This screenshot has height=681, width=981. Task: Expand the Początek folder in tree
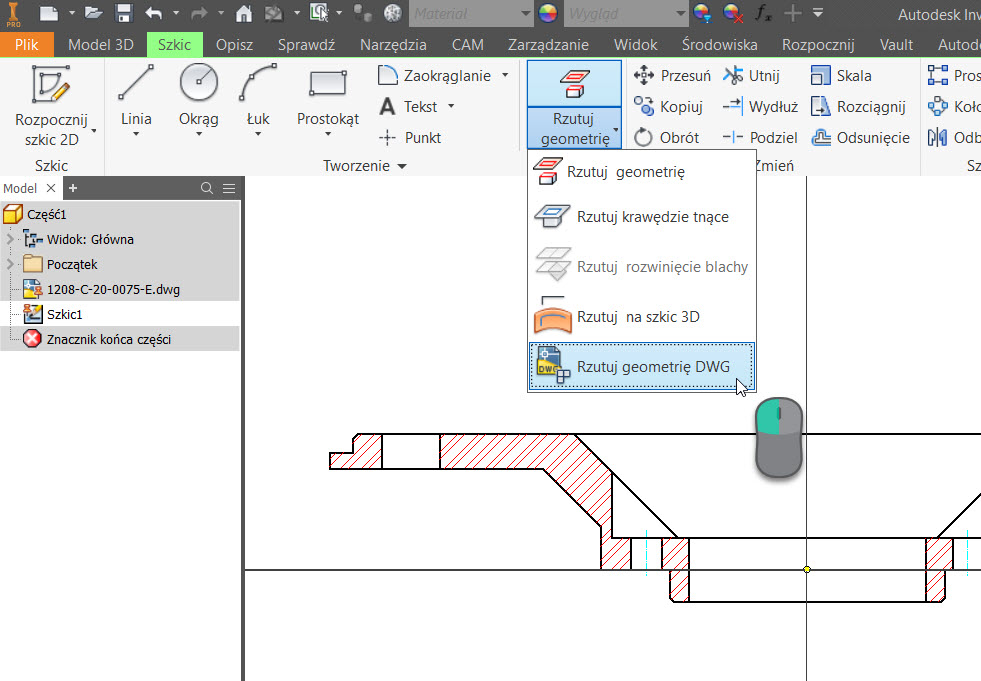pyautogui.click(x=11, y=264)
